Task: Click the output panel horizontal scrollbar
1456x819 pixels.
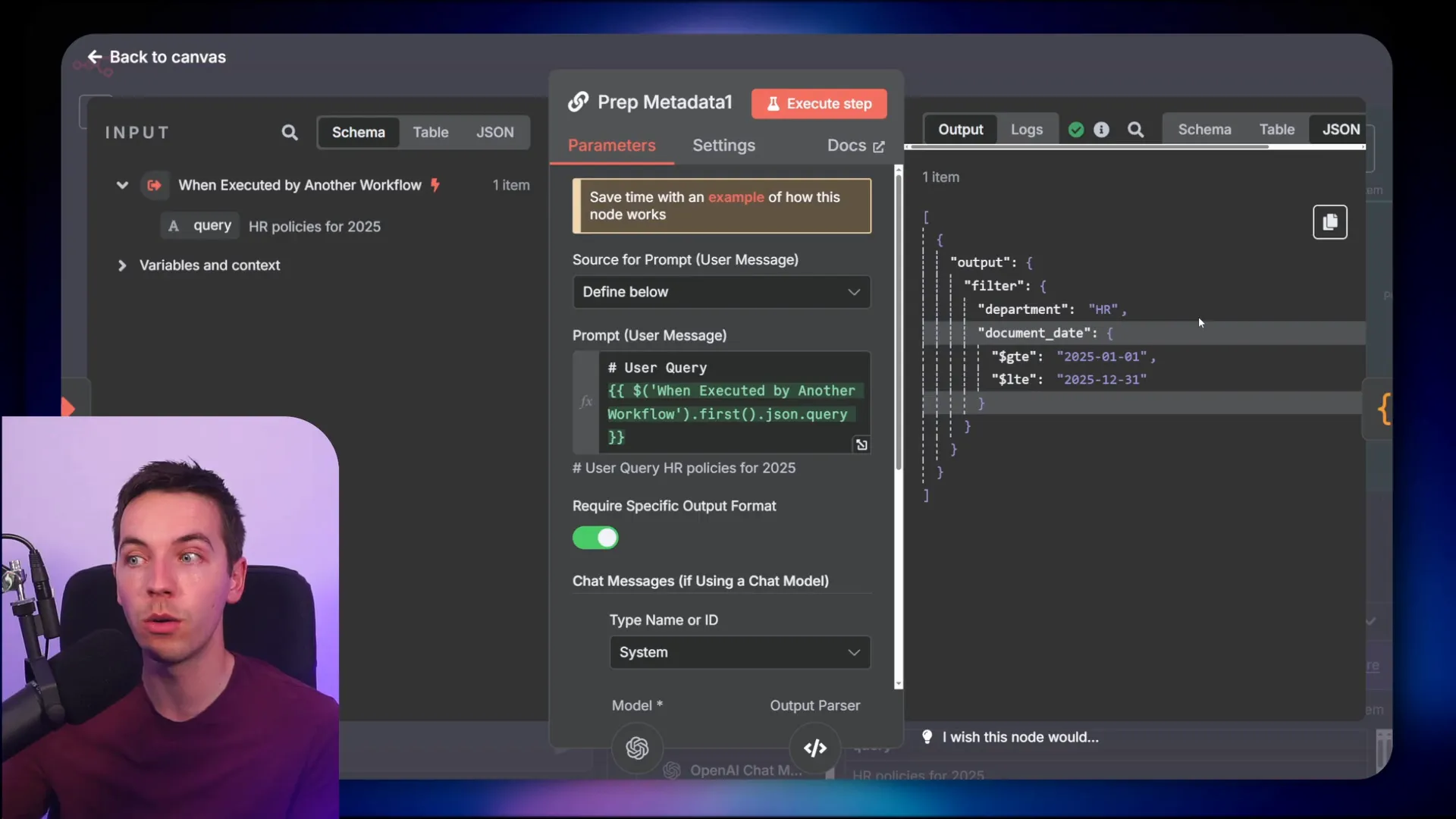Action: point(1088,147)
